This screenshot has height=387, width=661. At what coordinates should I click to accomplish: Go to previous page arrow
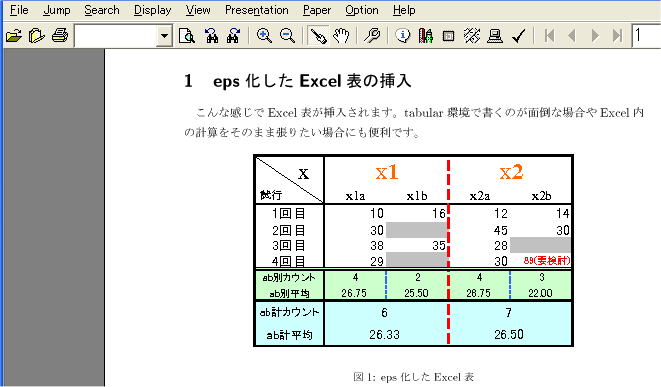click(x=572, y=35)
